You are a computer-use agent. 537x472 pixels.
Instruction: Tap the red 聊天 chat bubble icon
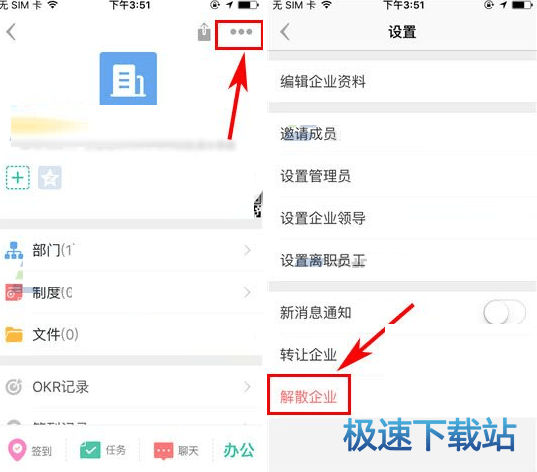pos(164,451)
